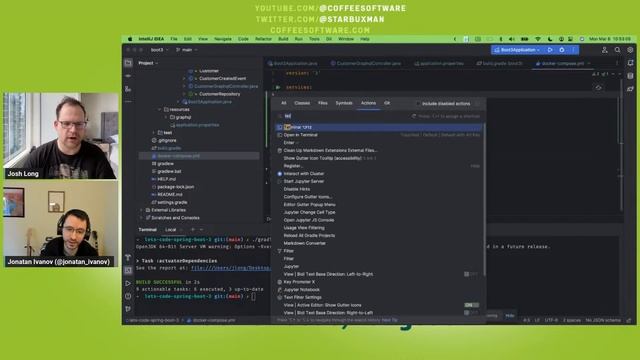Select the Interact with Cluster radio action
The image size is (640, 360).
280,174
